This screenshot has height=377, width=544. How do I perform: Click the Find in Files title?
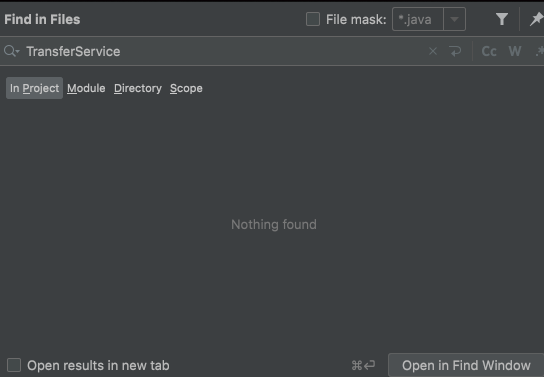click(42, 19)
